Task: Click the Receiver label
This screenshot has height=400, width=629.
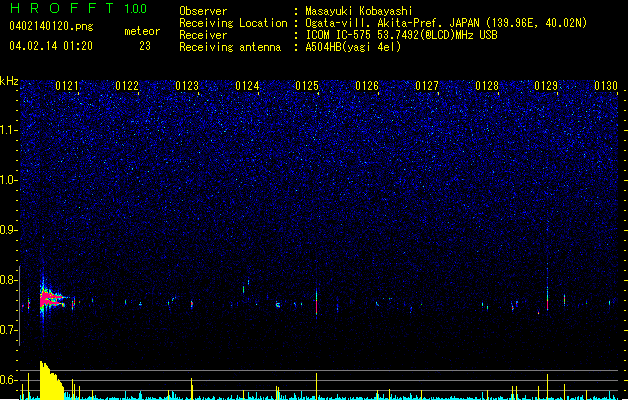Action: pos(203,35)
